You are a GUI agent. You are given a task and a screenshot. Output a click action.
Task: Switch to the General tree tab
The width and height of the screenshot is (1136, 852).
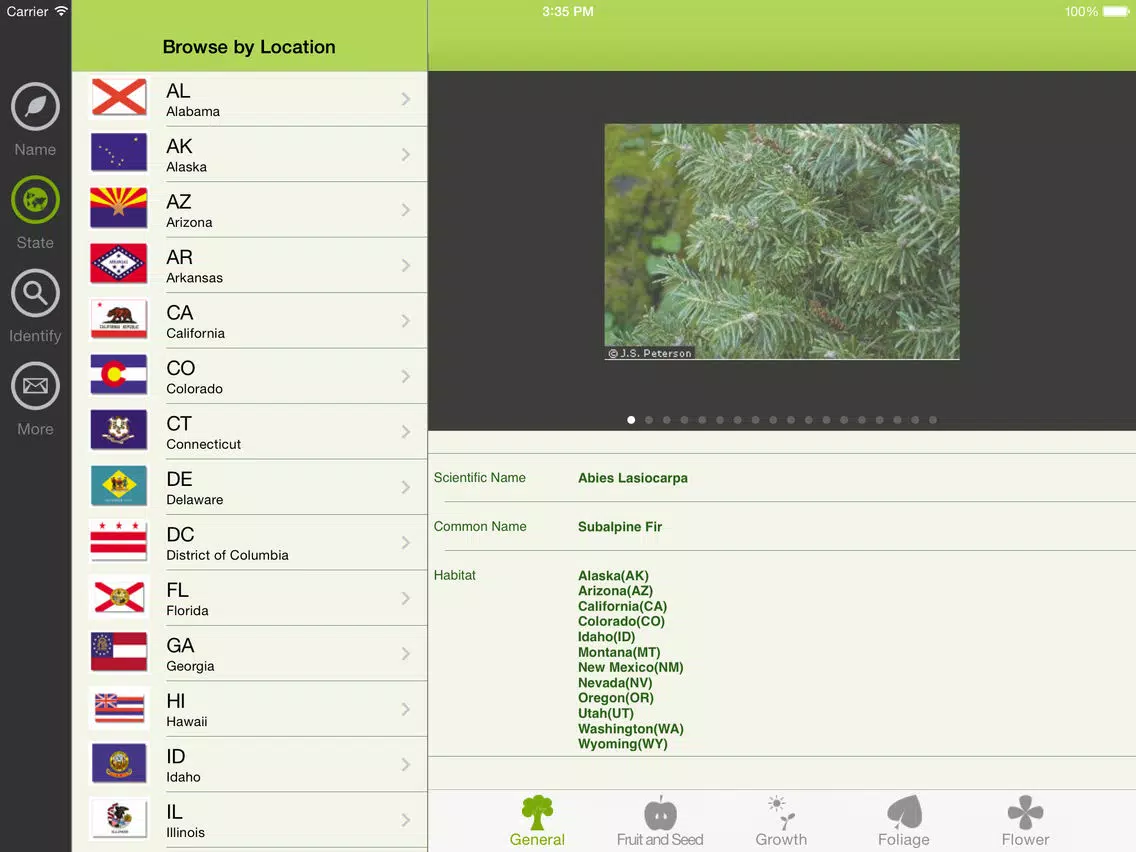pos(537,822)
